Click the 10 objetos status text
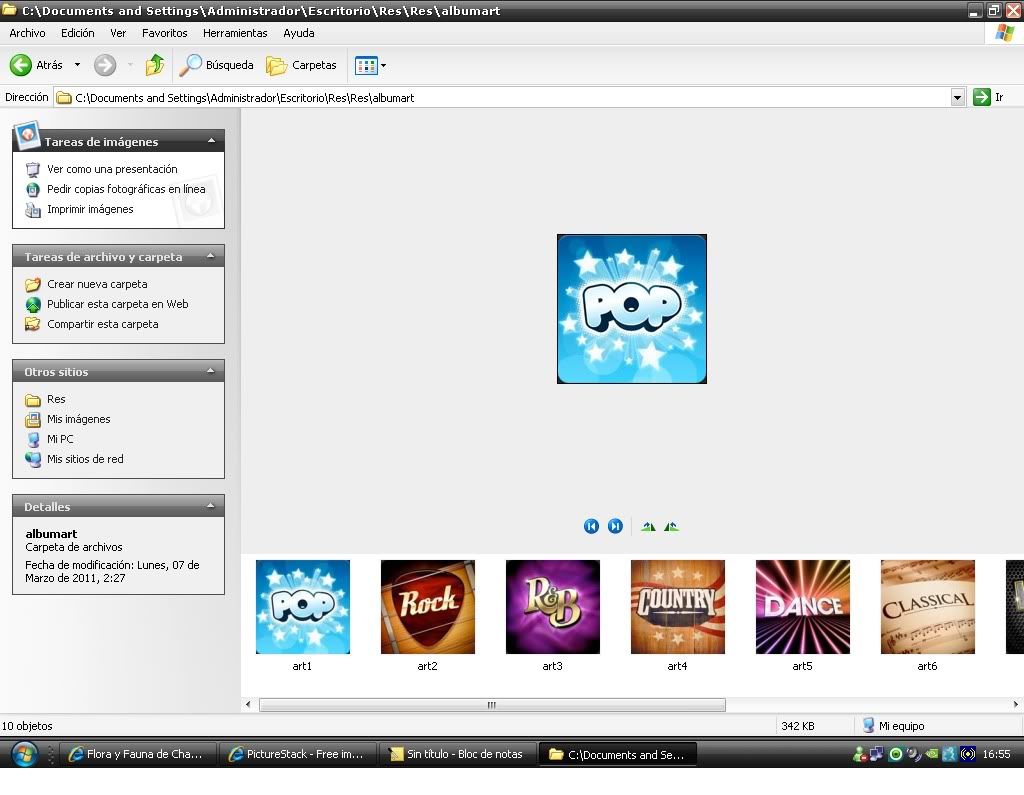This screenshot has width=1024, height=795. (x=27, y=726)
